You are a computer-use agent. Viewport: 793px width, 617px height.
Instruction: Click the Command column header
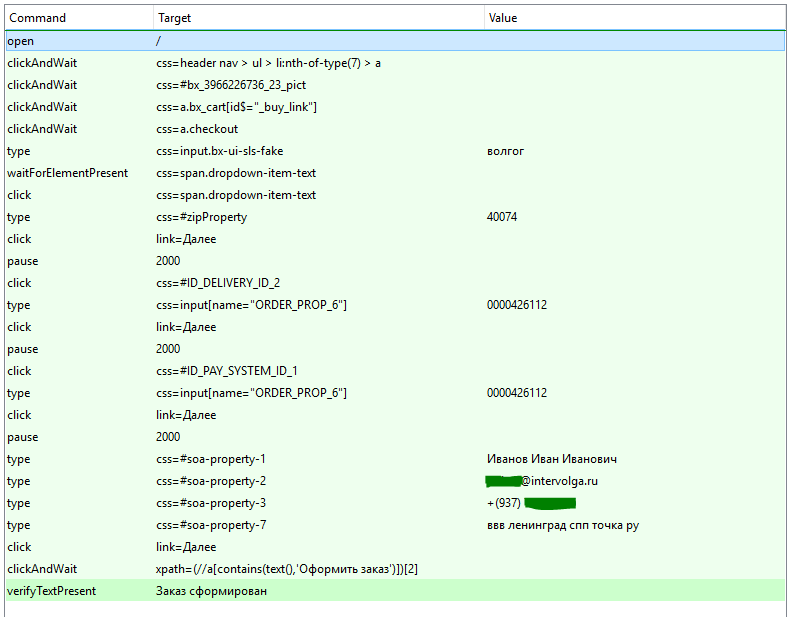(x=37, y=18)
